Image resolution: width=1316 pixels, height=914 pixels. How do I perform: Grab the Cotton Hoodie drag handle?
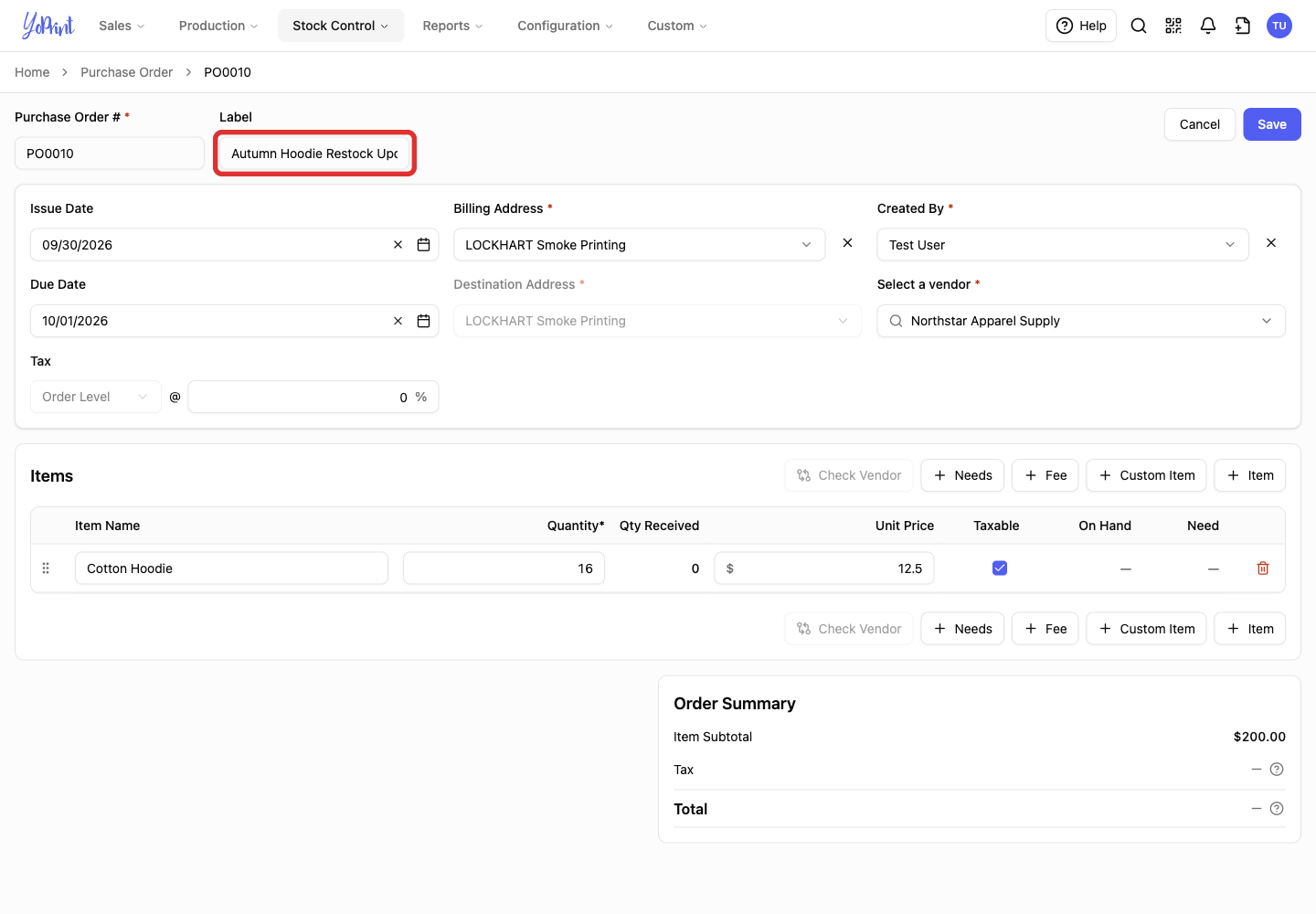coord(46,569)
